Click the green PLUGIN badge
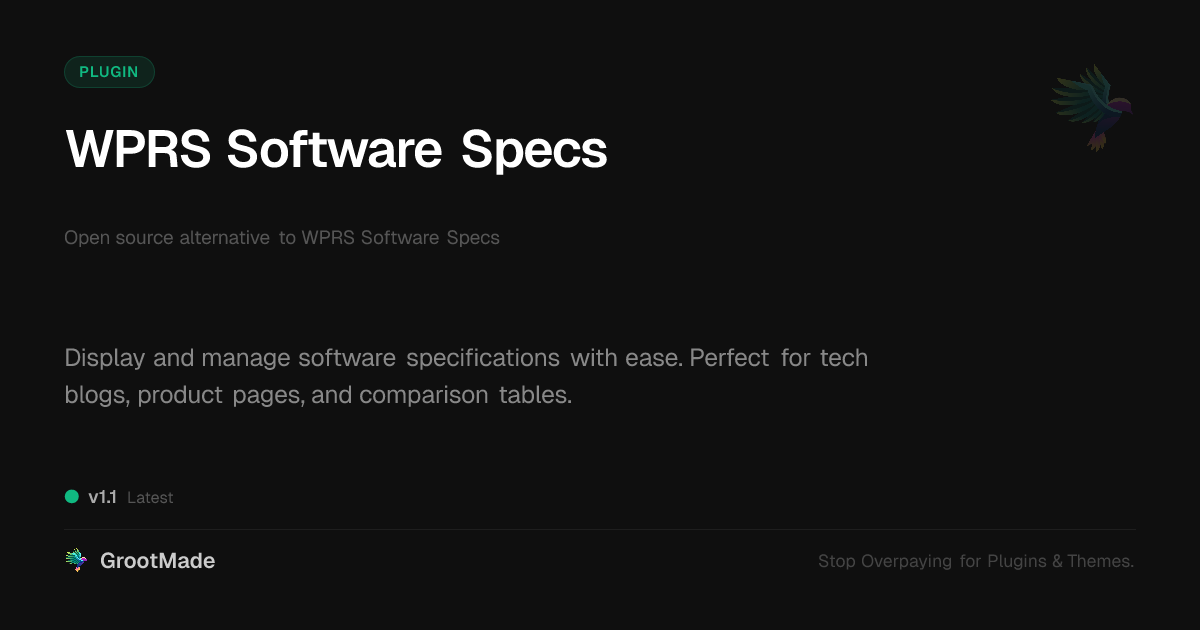The image size is (1200, 630). pos(109,72)
